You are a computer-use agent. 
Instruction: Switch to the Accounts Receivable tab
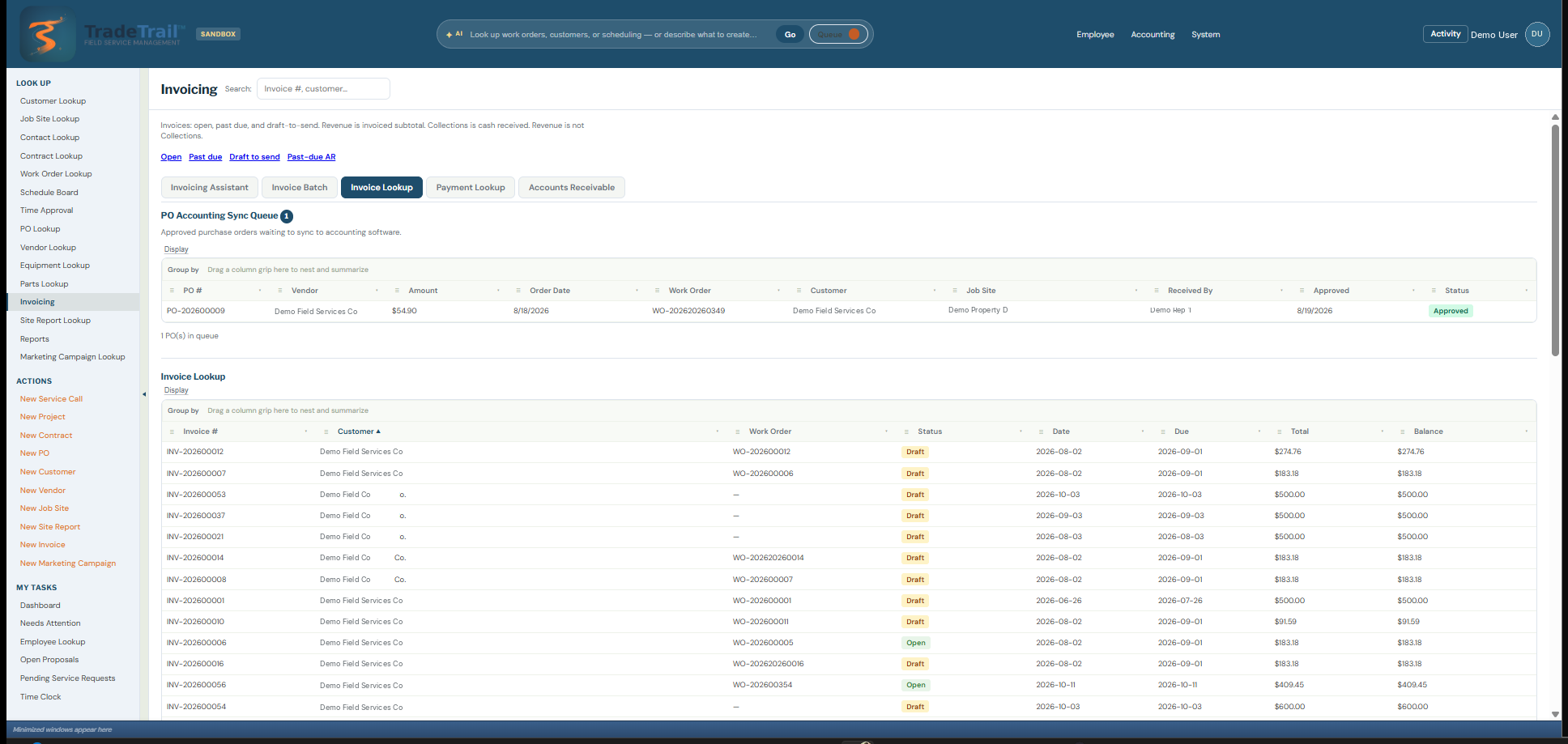tap(572, 187)
